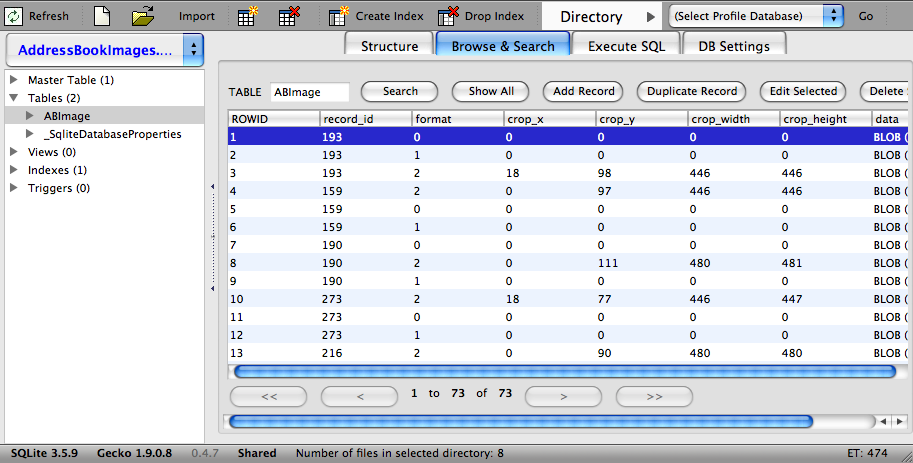Select row 3 with crop_y 98
The width and height of the screenshot is (913, 463).
coord(568,173)
